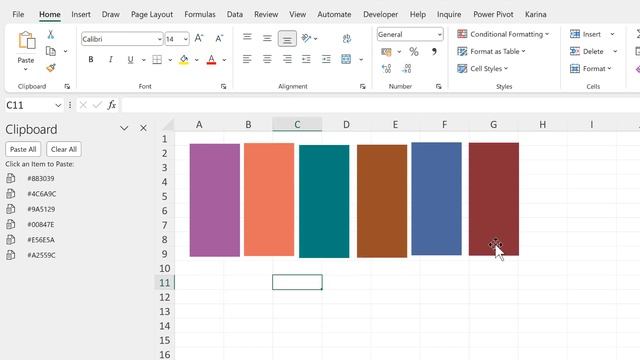Toggle Underline formatting
640x360 pixels.
[130, 60]
